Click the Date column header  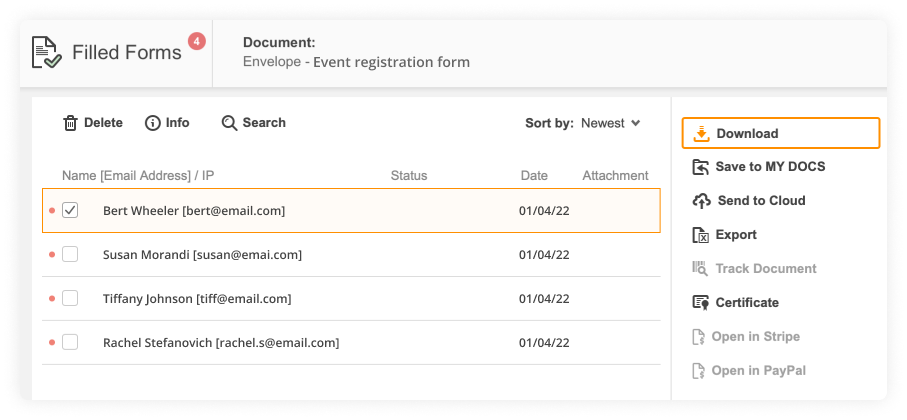534,175
